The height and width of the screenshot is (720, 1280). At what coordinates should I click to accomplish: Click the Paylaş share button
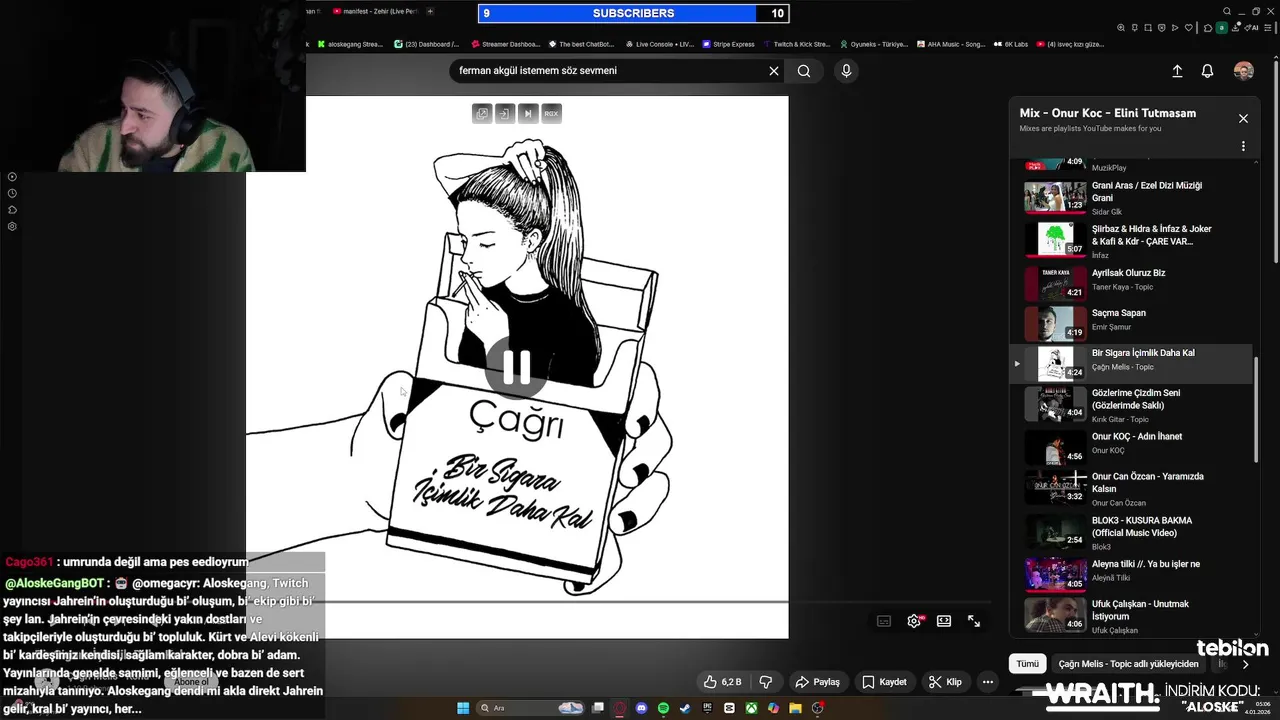[818, 682]
